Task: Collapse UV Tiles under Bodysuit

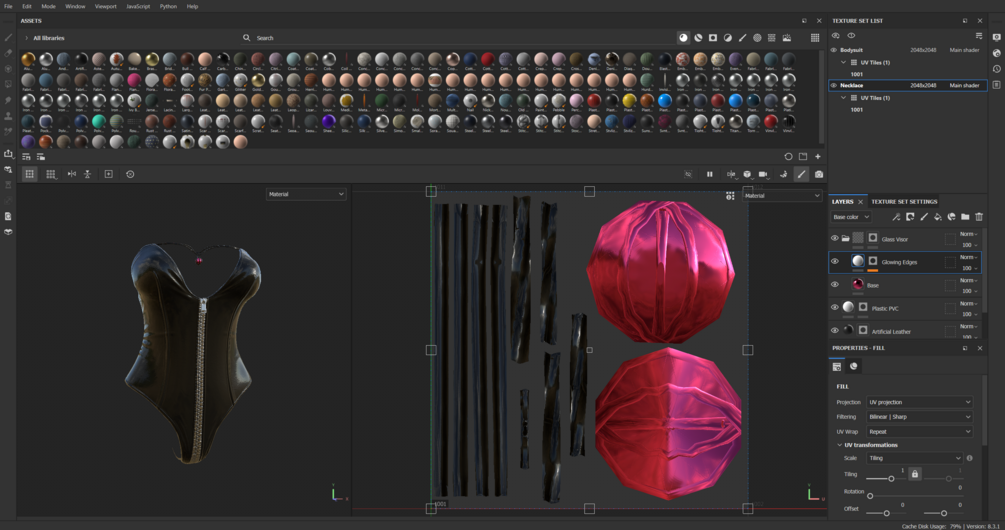Action: pos(843,62)
